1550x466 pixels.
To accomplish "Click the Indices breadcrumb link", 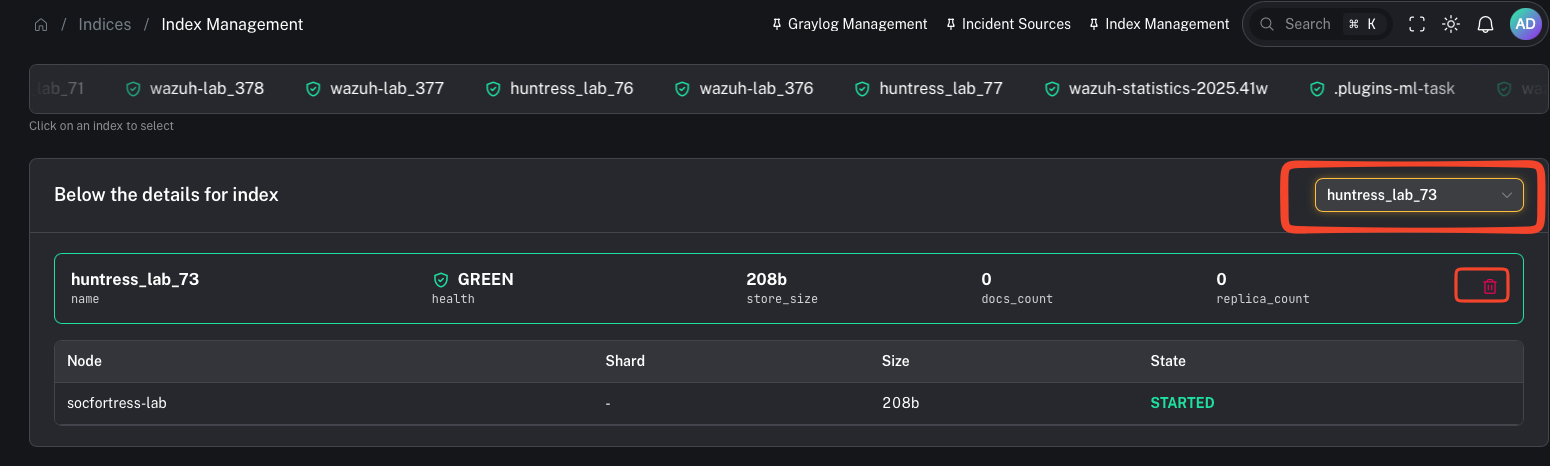I will pos(105,24).
